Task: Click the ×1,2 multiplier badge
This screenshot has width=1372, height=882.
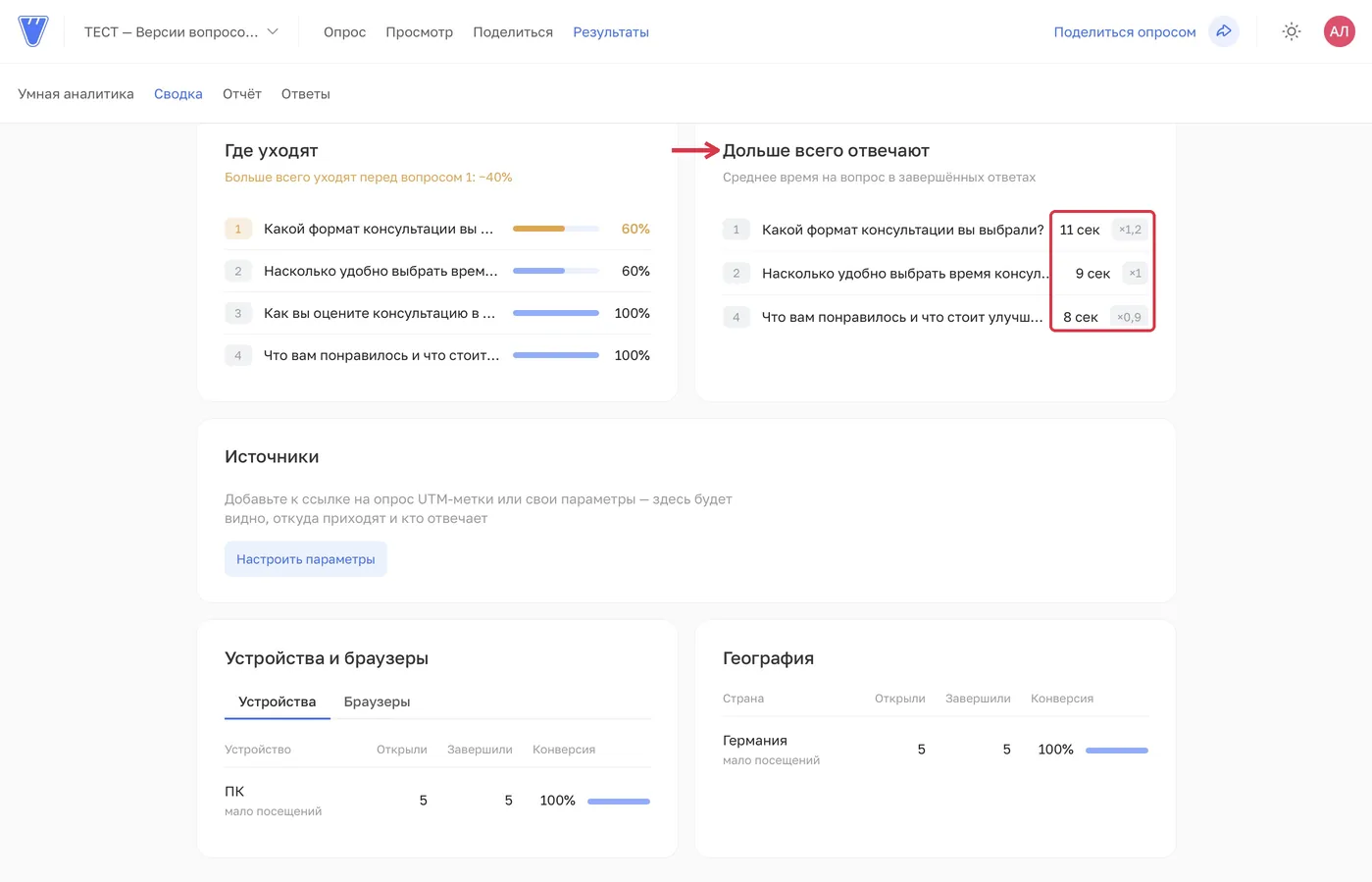Action: pyautogui.click(x=1130, y=230)
